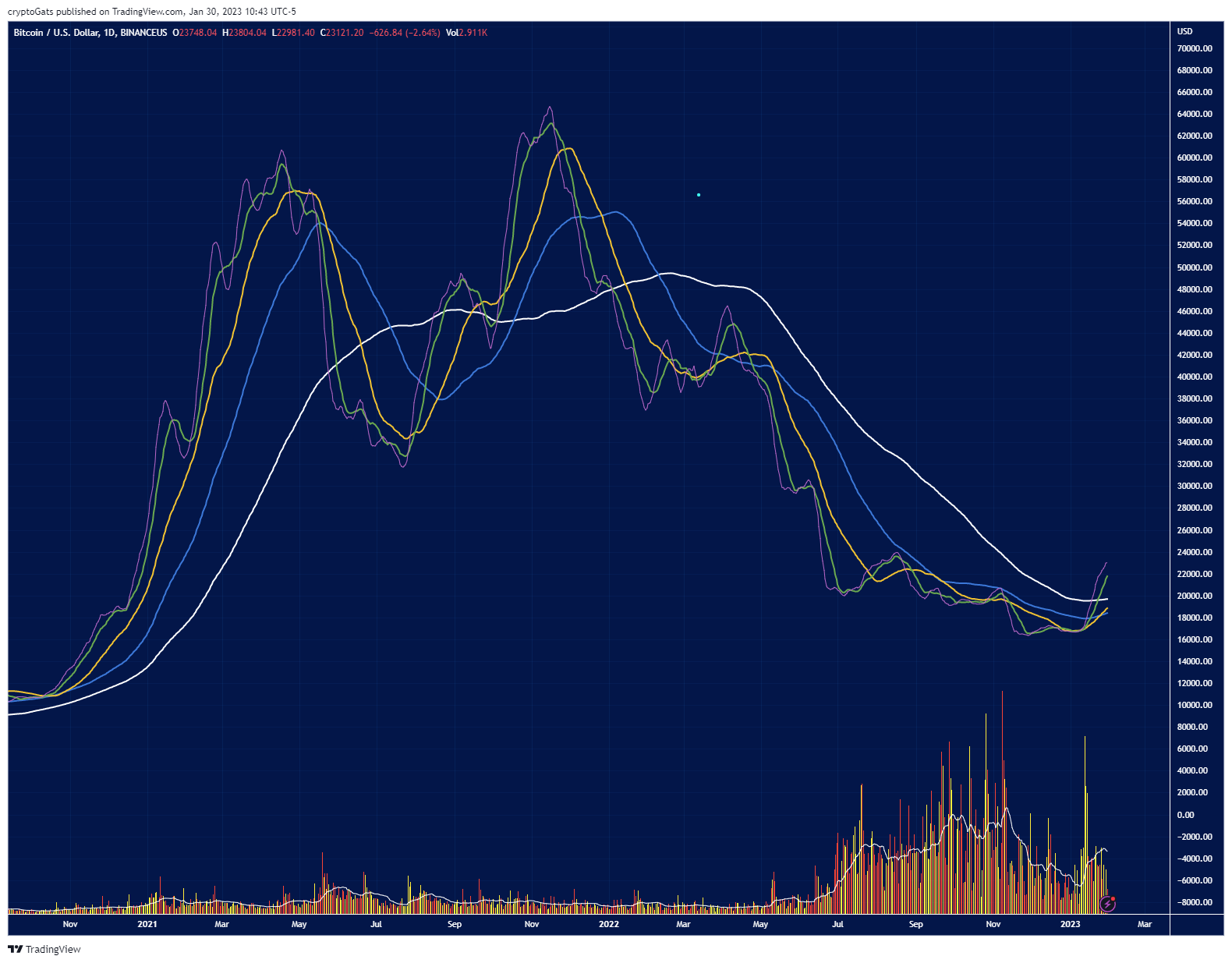Click the negative −4000.00 axis label
The height and width of the screenshot is (963, 1232).
1195,859
